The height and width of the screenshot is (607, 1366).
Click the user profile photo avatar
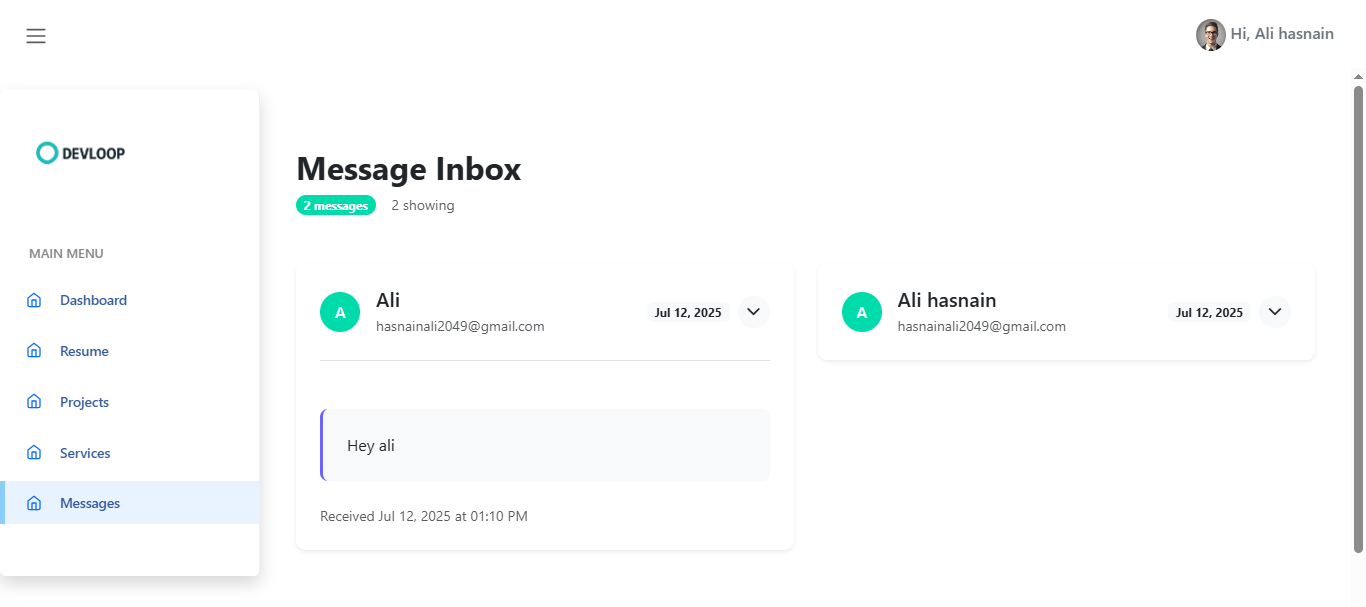pyautogui.click(x=1210, y=35)
